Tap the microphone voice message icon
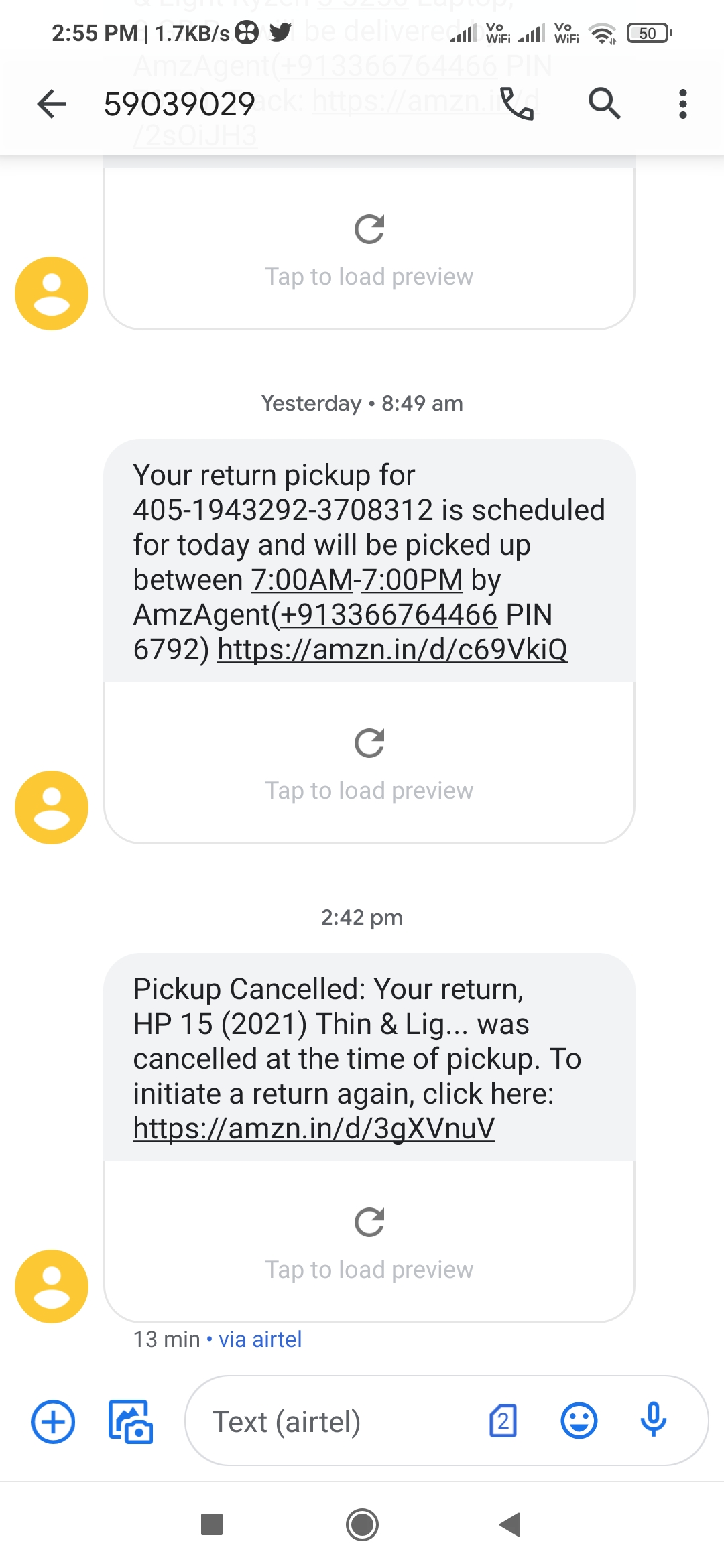This screenshot has width=724, height=1568. [x=653, y=1420]
